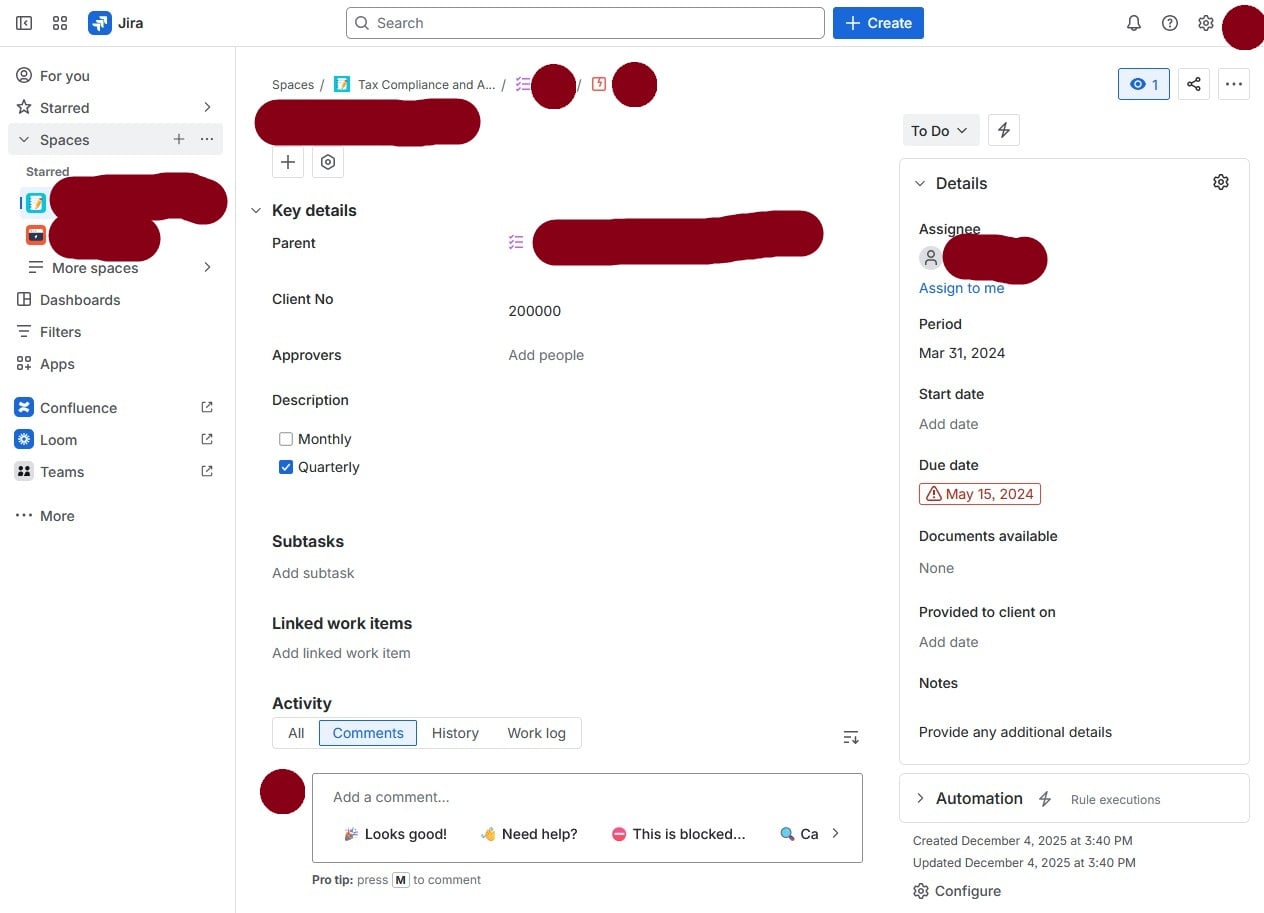Open Configure at bottom right
Viewport: 1264px width, 913px height.
pos(957,891)
